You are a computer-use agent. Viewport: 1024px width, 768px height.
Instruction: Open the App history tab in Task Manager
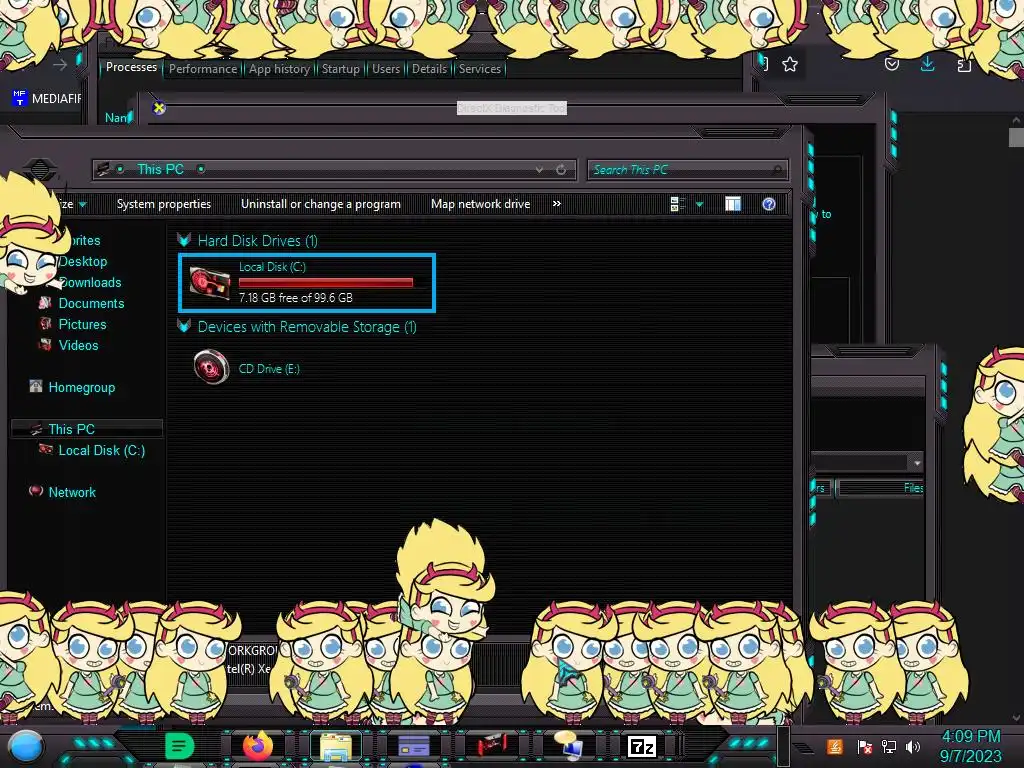[280, 69]
